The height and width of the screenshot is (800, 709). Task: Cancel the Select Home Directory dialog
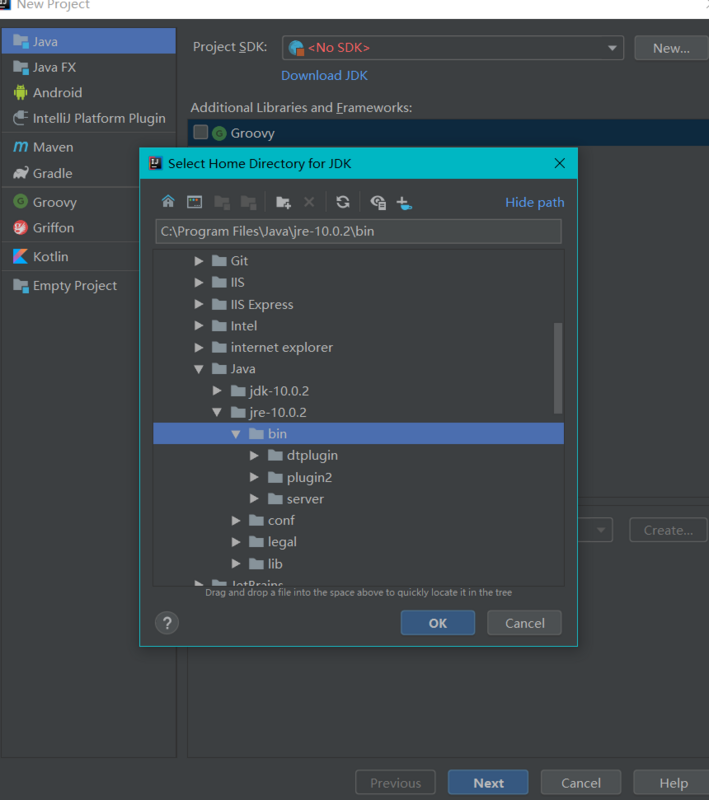pyautogui.click(x=524, y=622)
